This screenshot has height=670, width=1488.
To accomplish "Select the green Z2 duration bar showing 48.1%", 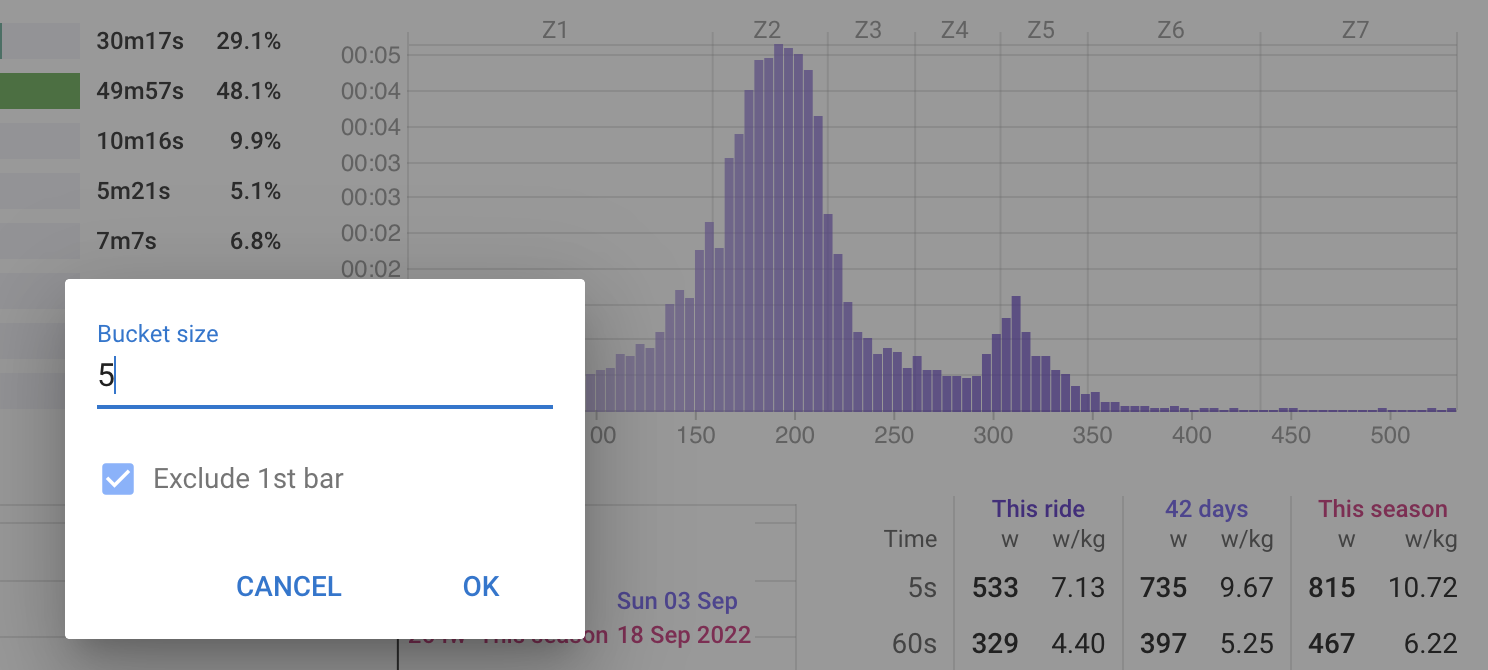I will click(x=40, y=90).
